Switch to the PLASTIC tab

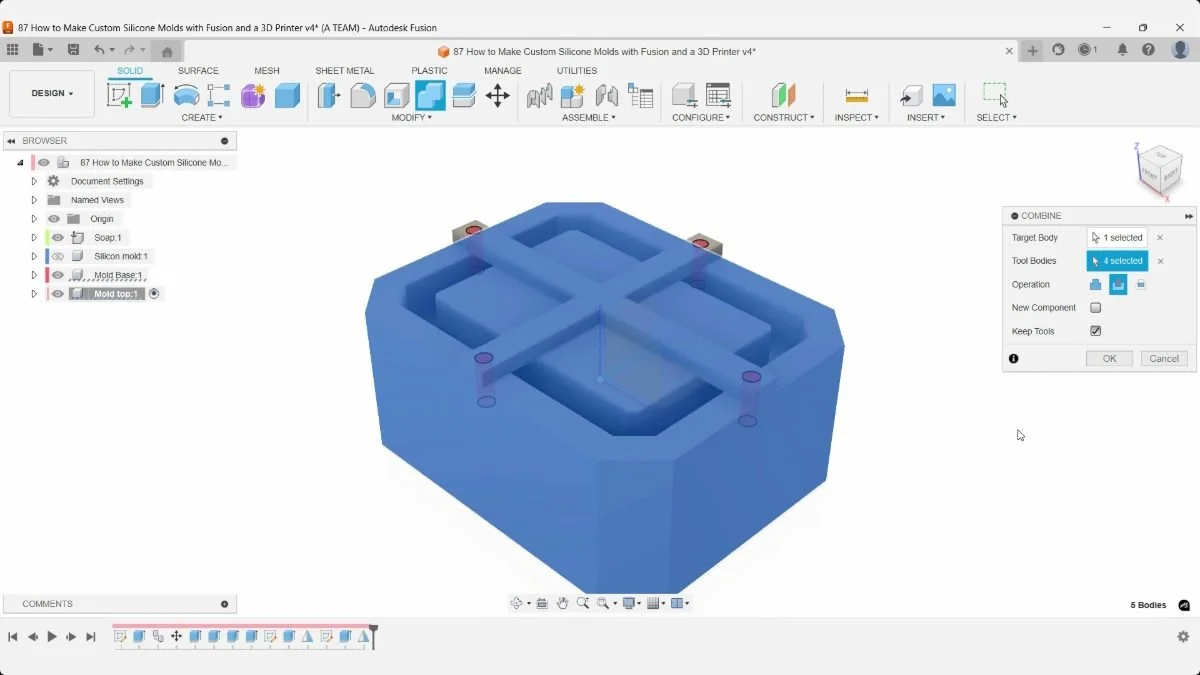(429, 71)
